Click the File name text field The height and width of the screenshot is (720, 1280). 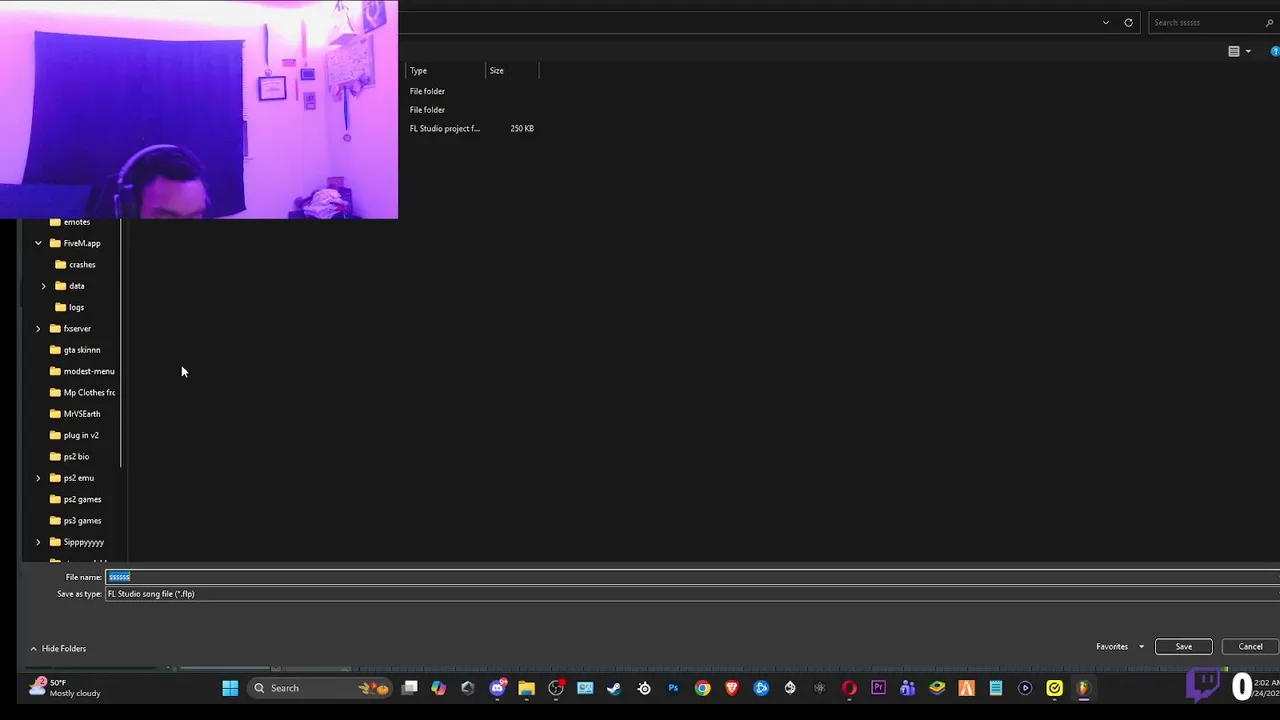[x=692, y=577]
